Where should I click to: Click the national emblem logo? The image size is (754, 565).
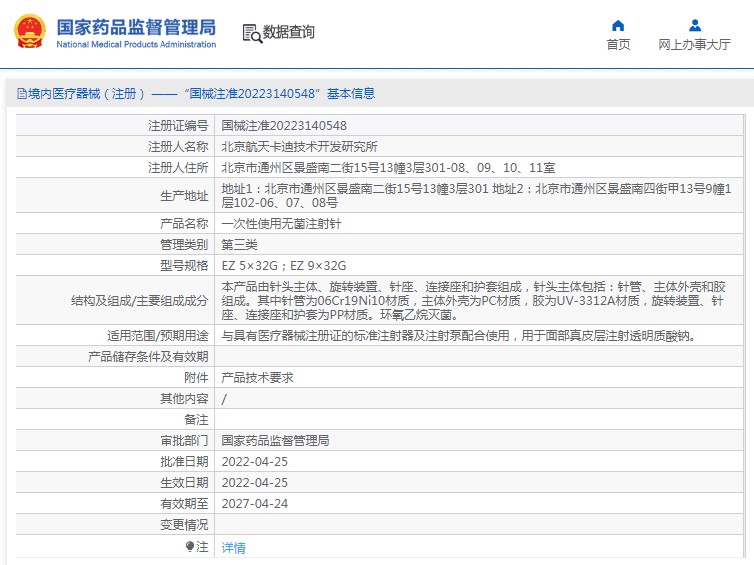pos(30,31)
